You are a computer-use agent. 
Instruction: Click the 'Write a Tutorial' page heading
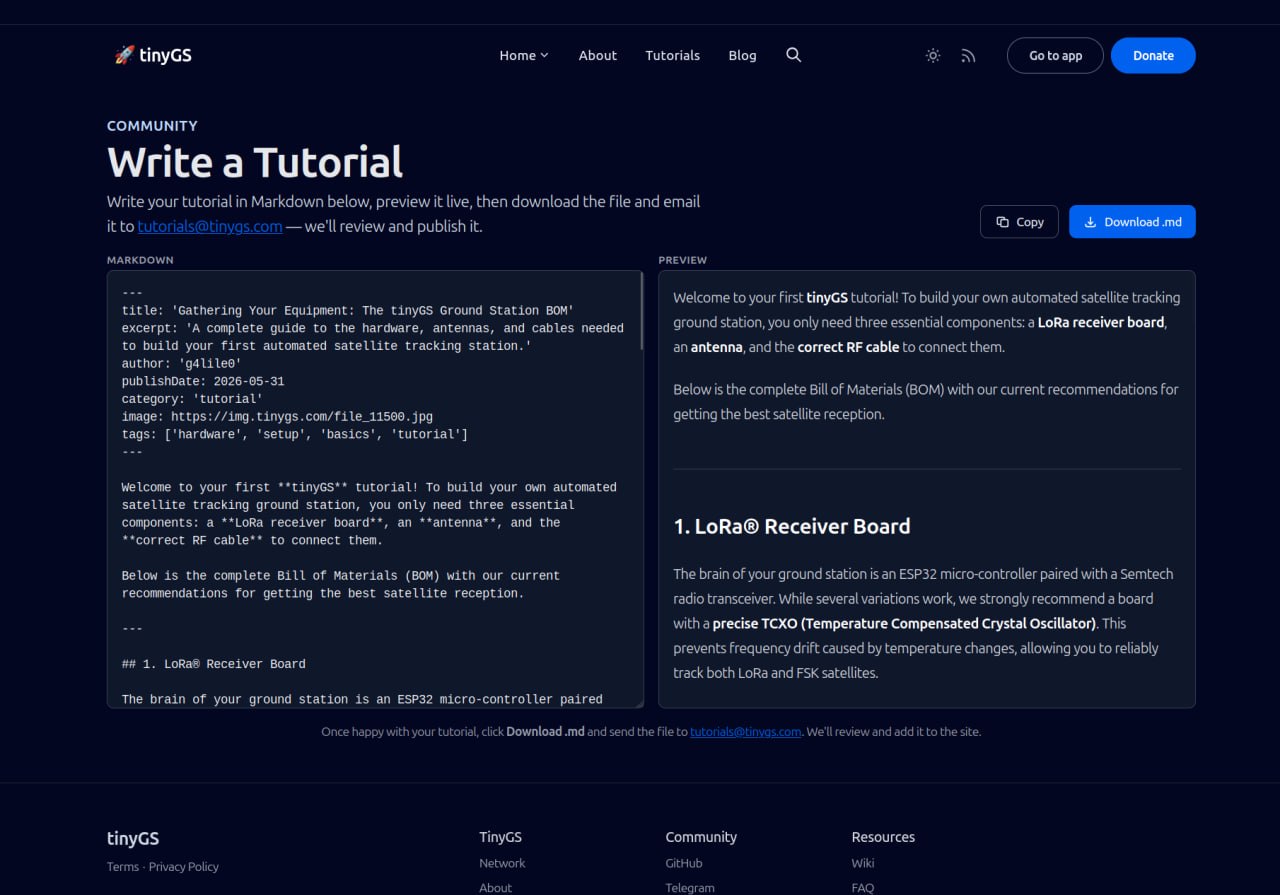(255, 162)
